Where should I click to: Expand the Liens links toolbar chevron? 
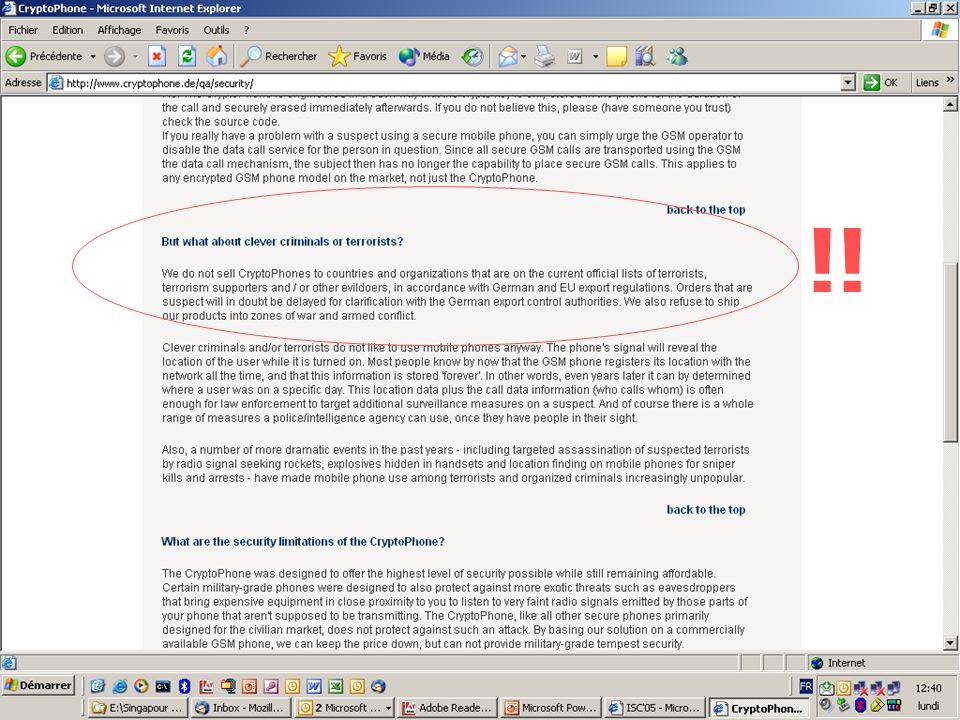point(950,80)
